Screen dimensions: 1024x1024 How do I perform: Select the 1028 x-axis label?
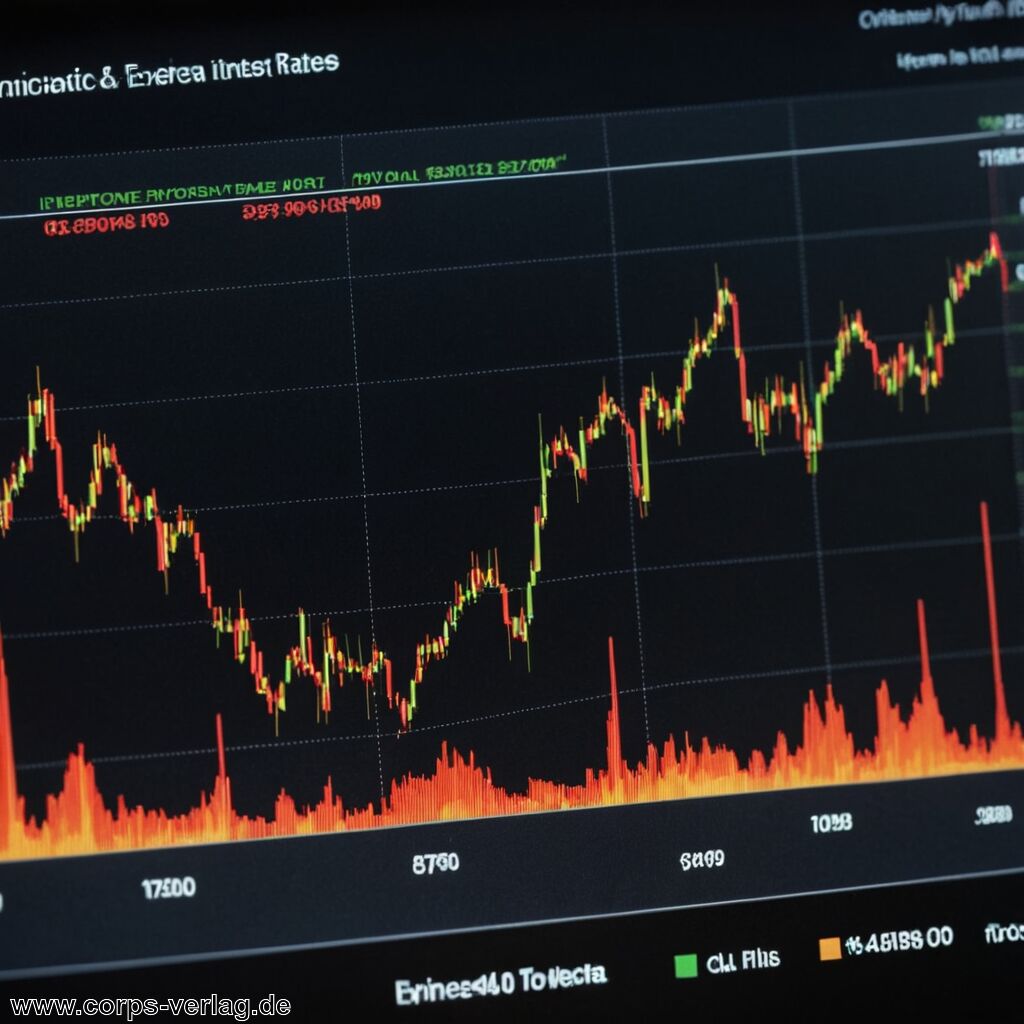pyautogui.click(x=831, y=822)
